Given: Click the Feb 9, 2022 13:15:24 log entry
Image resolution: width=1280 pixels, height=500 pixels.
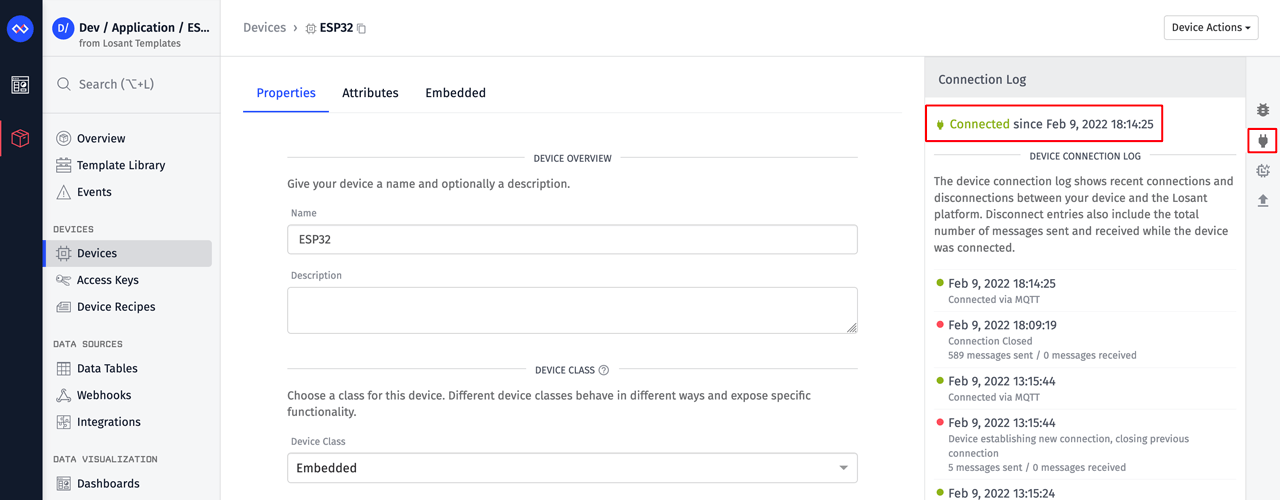Looking at the screenshot, I should [x=1002, y=493].
